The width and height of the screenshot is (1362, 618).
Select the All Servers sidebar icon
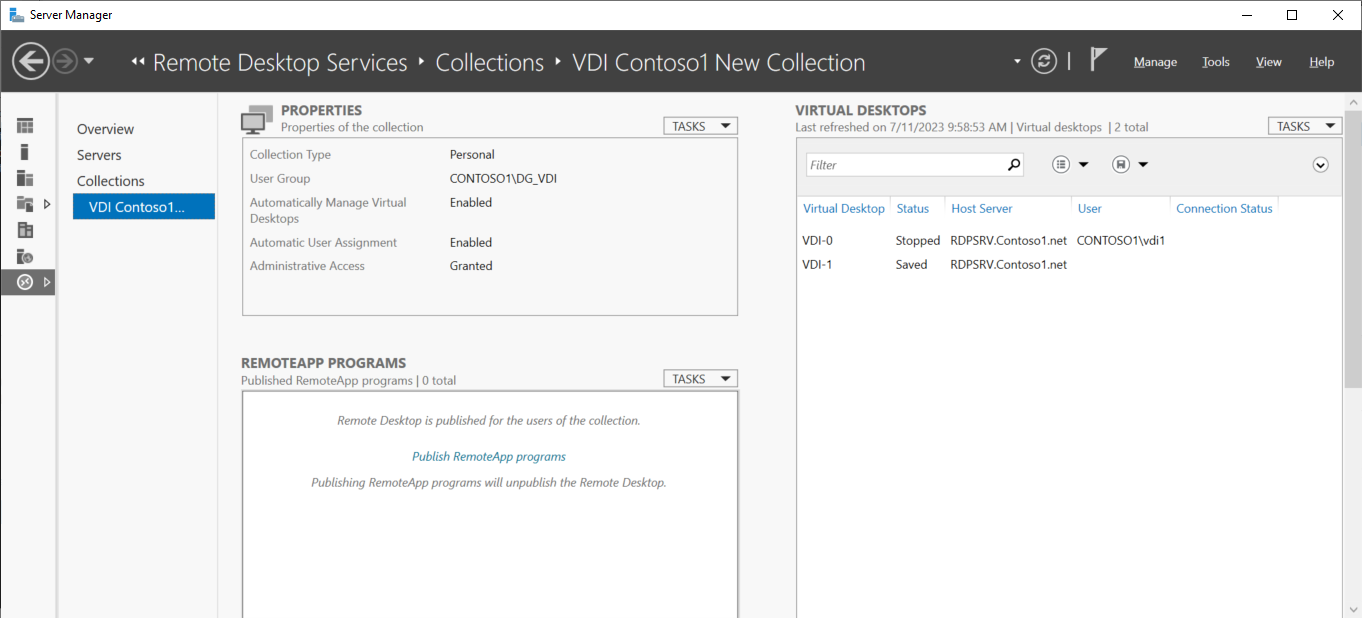(x=25, y=178)
